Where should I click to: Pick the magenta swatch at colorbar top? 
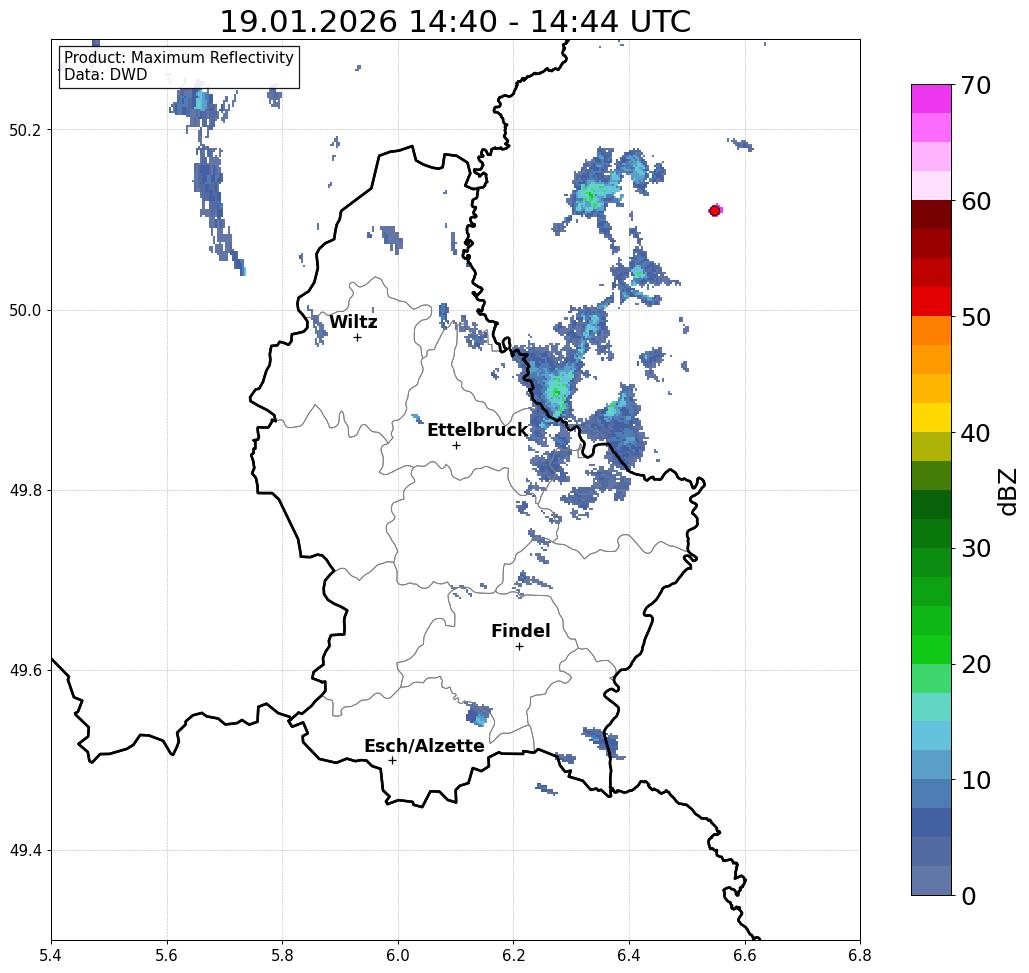click(931, 99)
